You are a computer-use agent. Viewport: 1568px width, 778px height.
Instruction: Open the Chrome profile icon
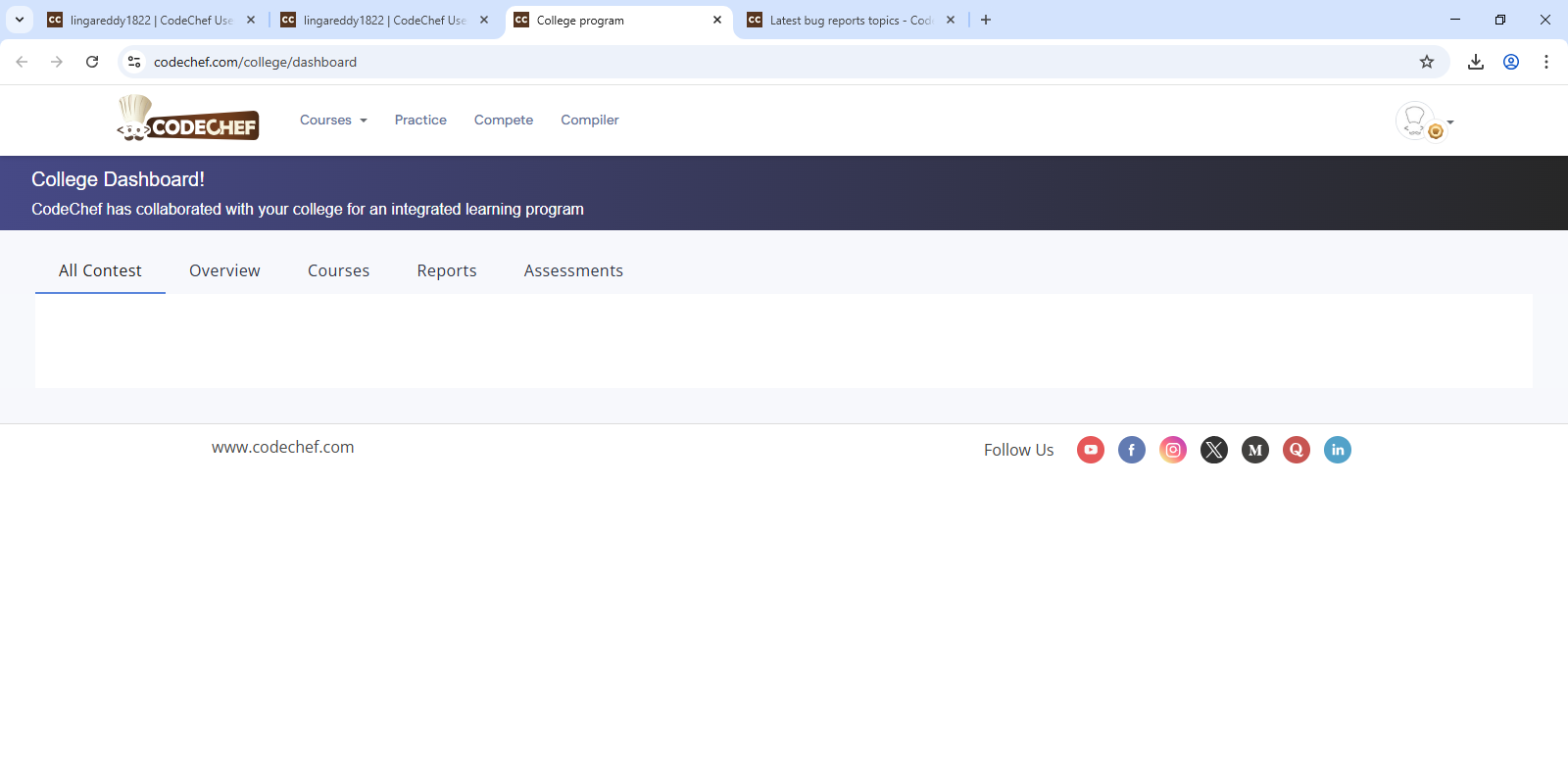[x=1511, y=62]
